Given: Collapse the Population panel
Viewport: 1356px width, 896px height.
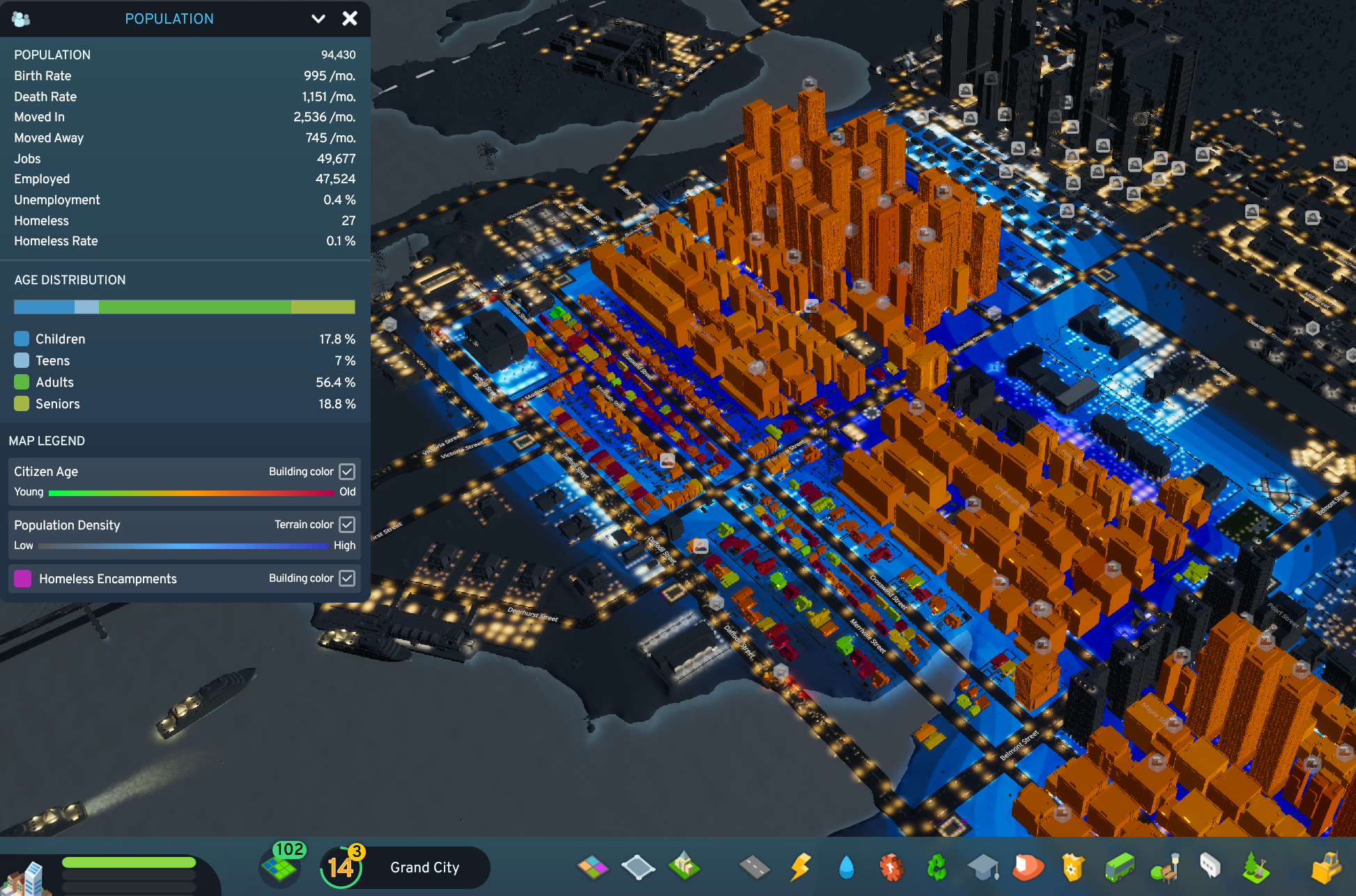Looking at the screenshot, I should [318, 19].
